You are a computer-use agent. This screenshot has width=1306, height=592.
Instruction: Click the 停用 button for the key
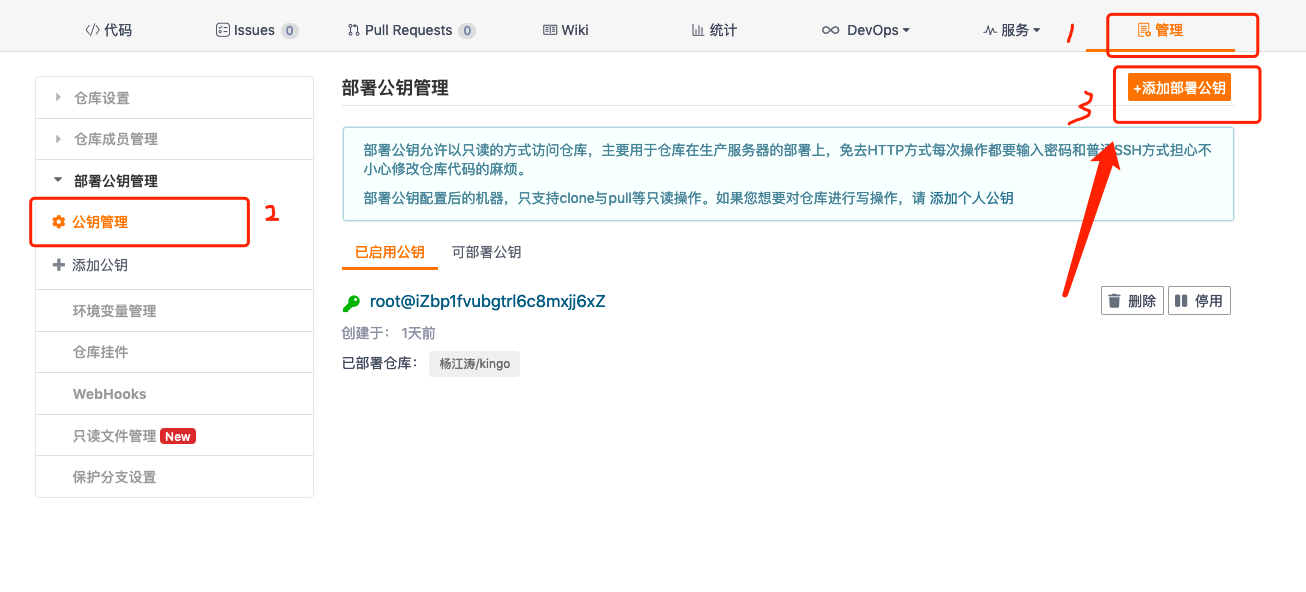(x=1199, y=300)
